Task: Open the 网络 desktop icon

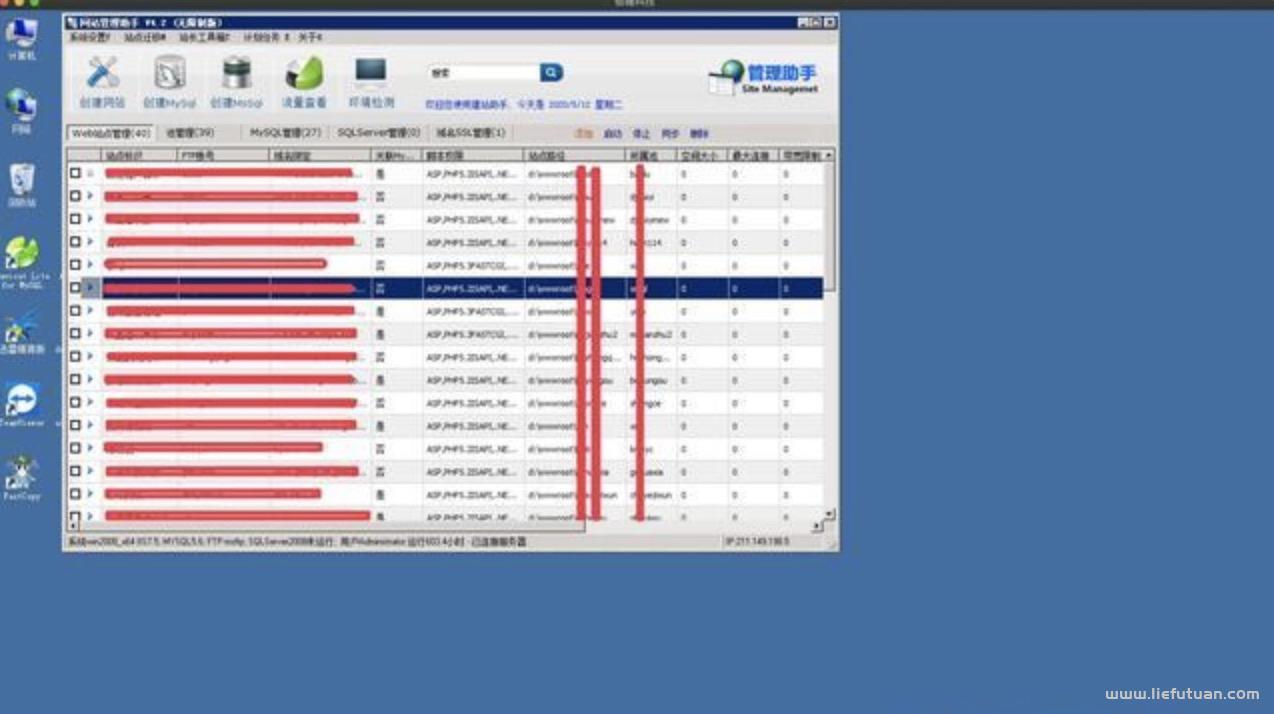Action: pyautogui.click(x=21, y=110)
